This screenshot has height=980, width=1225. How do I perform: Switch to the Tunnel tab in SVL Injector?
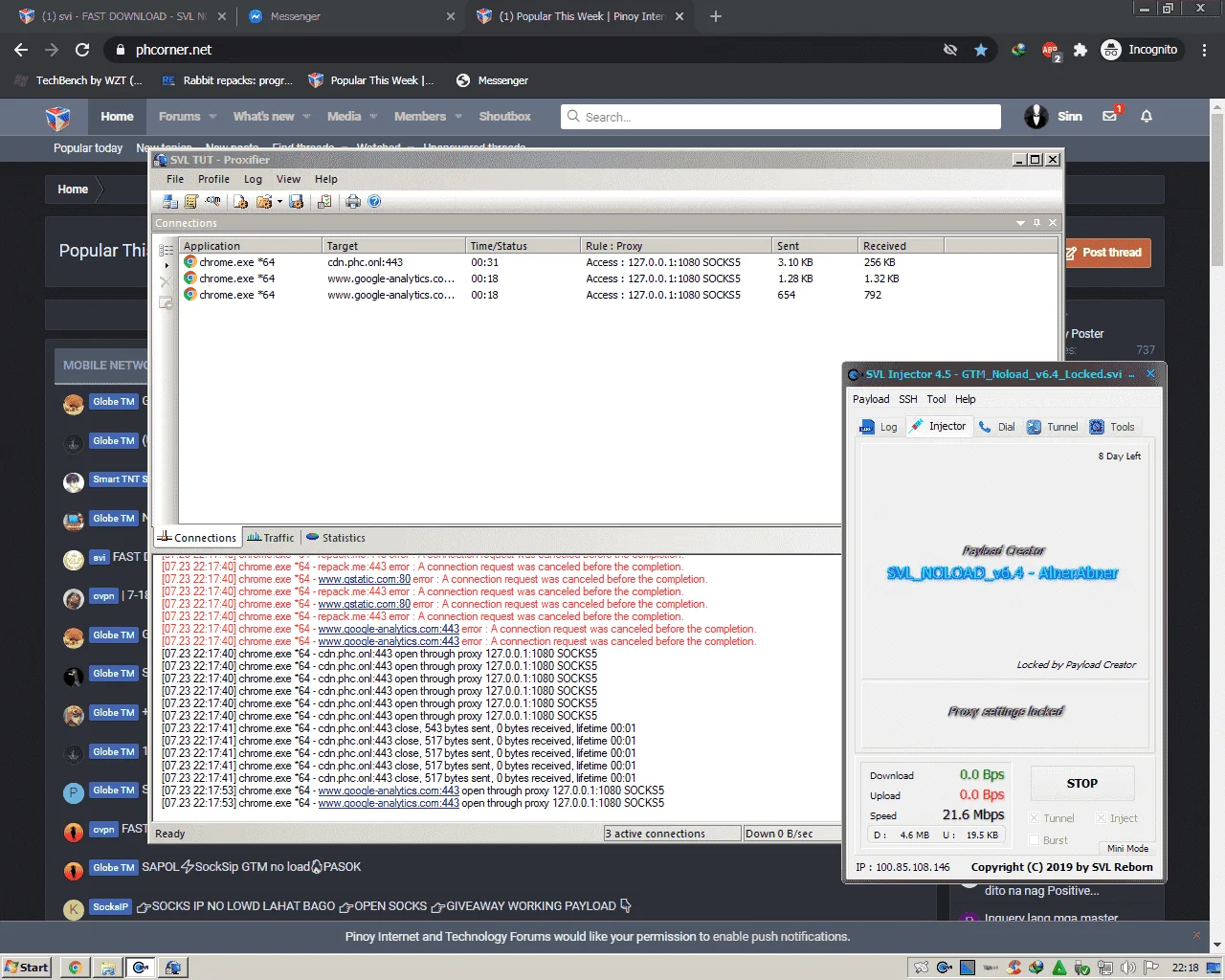[x=1052, y=427]
